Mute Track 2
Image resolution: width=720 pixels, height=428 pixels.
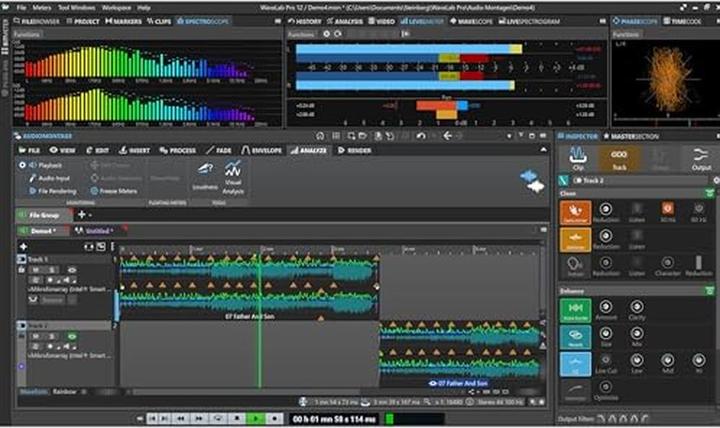pyautogui.click(x=35, y=336)
